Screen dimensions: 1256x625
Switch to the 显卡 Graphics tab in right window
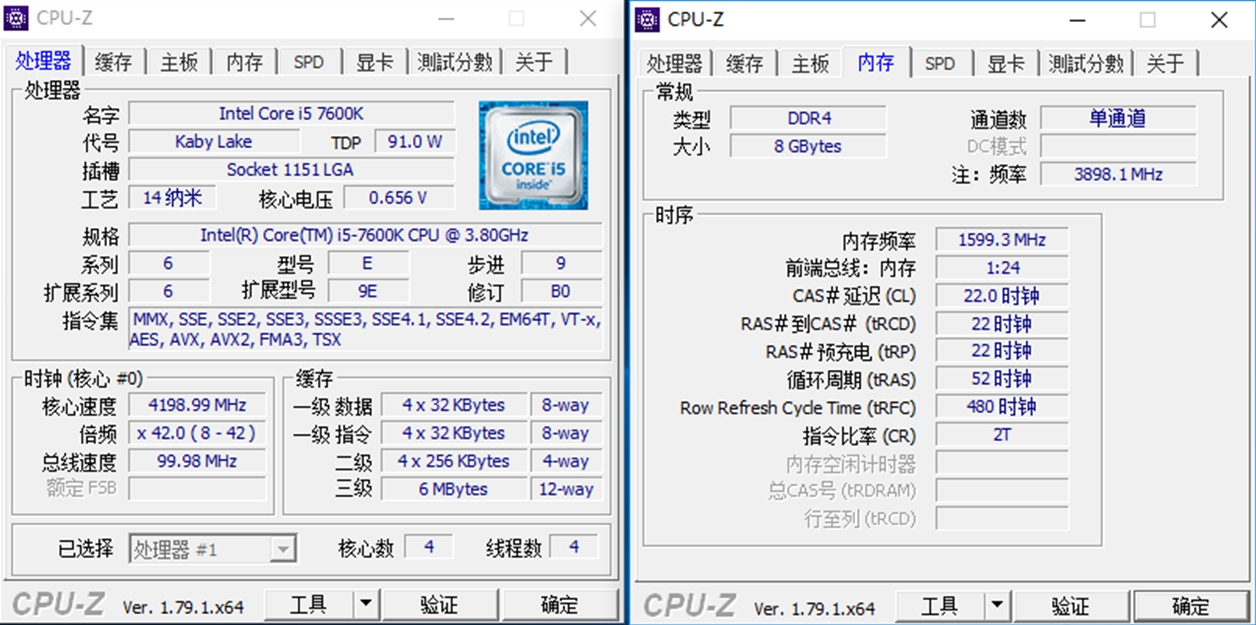[x=1006, y=63]
